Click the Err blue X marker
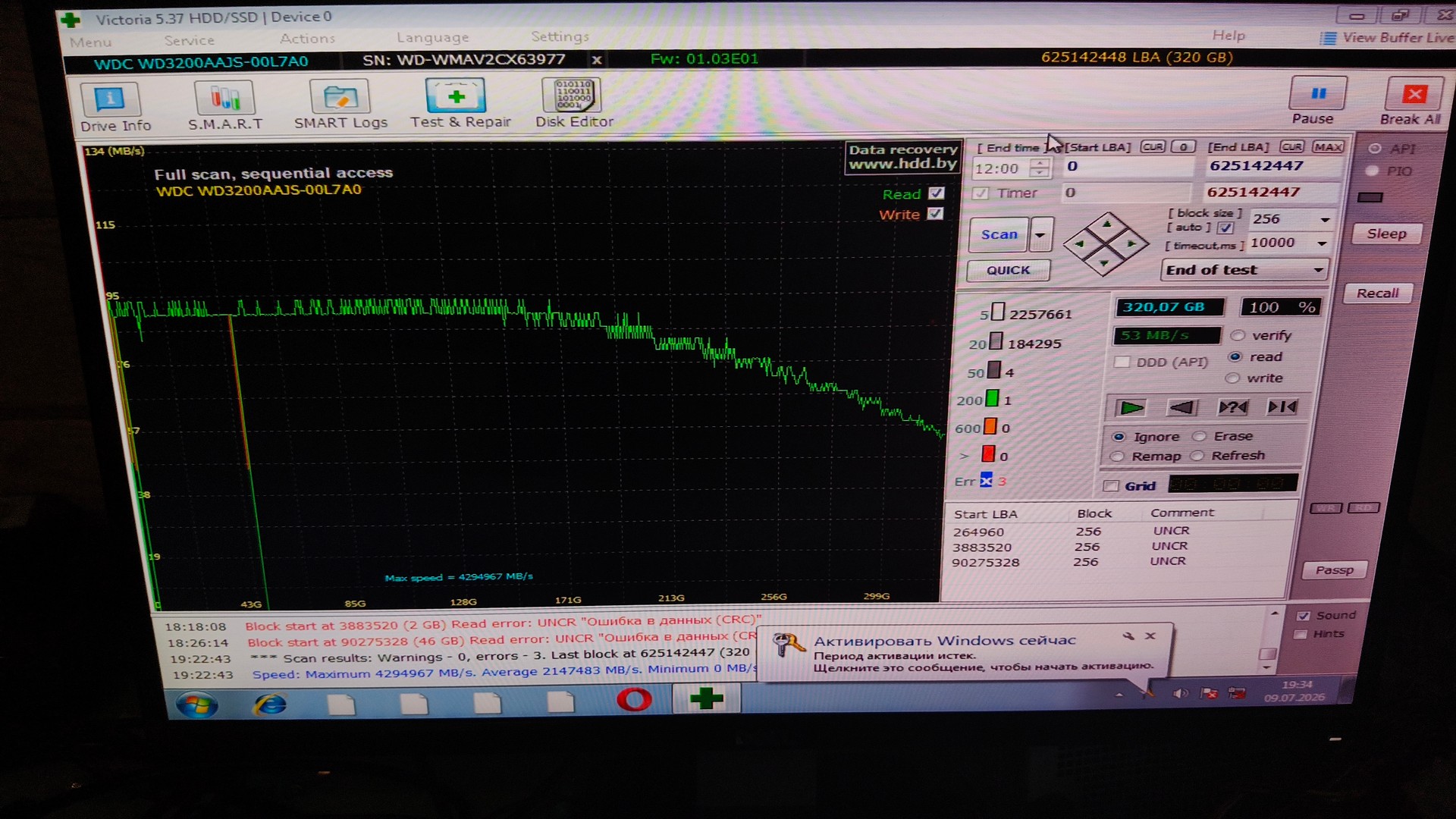 986,480
